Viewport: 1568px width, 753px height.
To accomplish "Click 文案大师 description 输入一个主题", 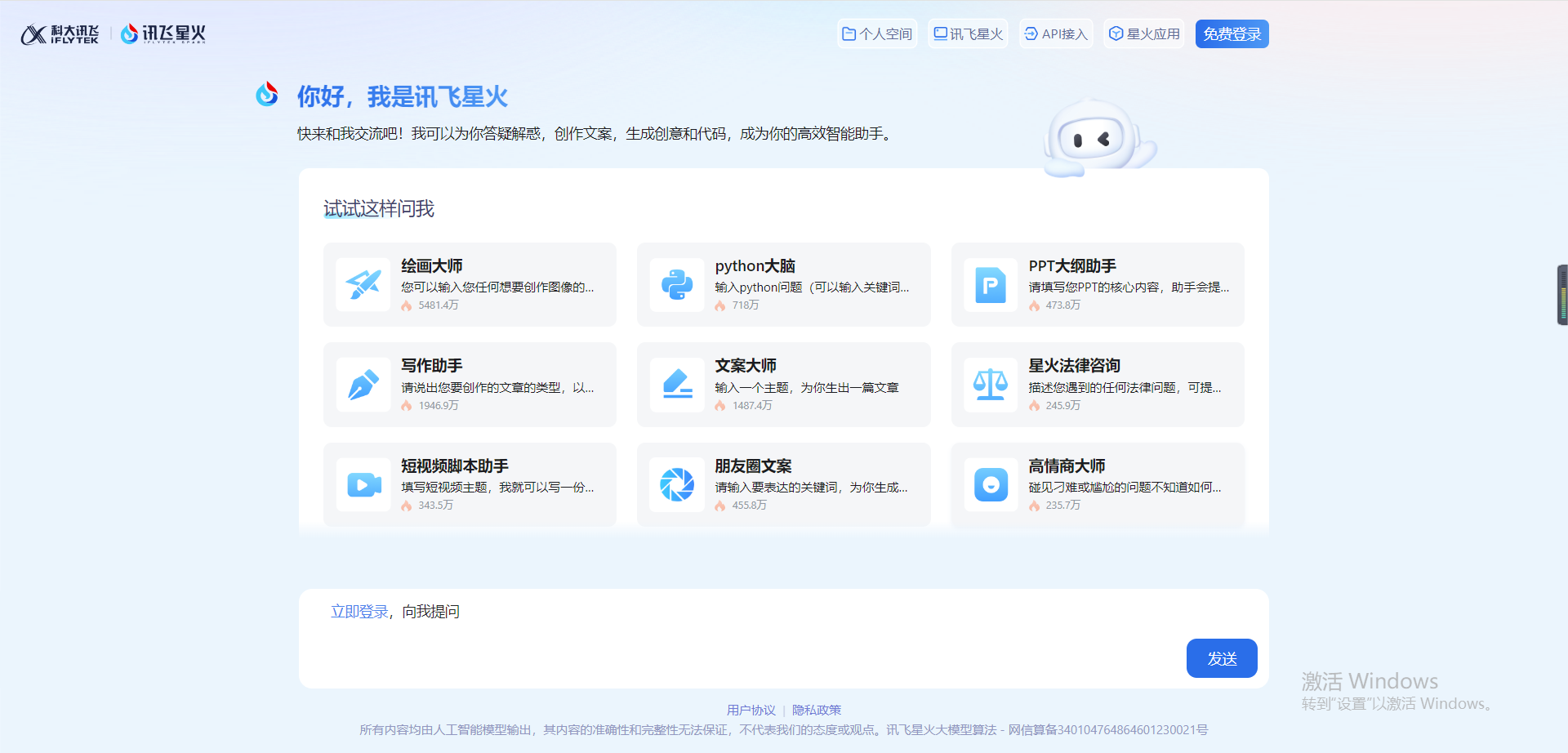I will pos(806,388).
